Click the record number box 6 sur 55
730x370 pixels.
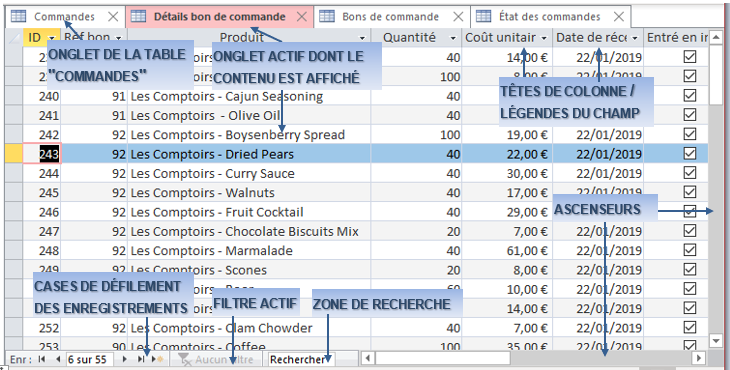pyautogui.click(x=89, y=359)
